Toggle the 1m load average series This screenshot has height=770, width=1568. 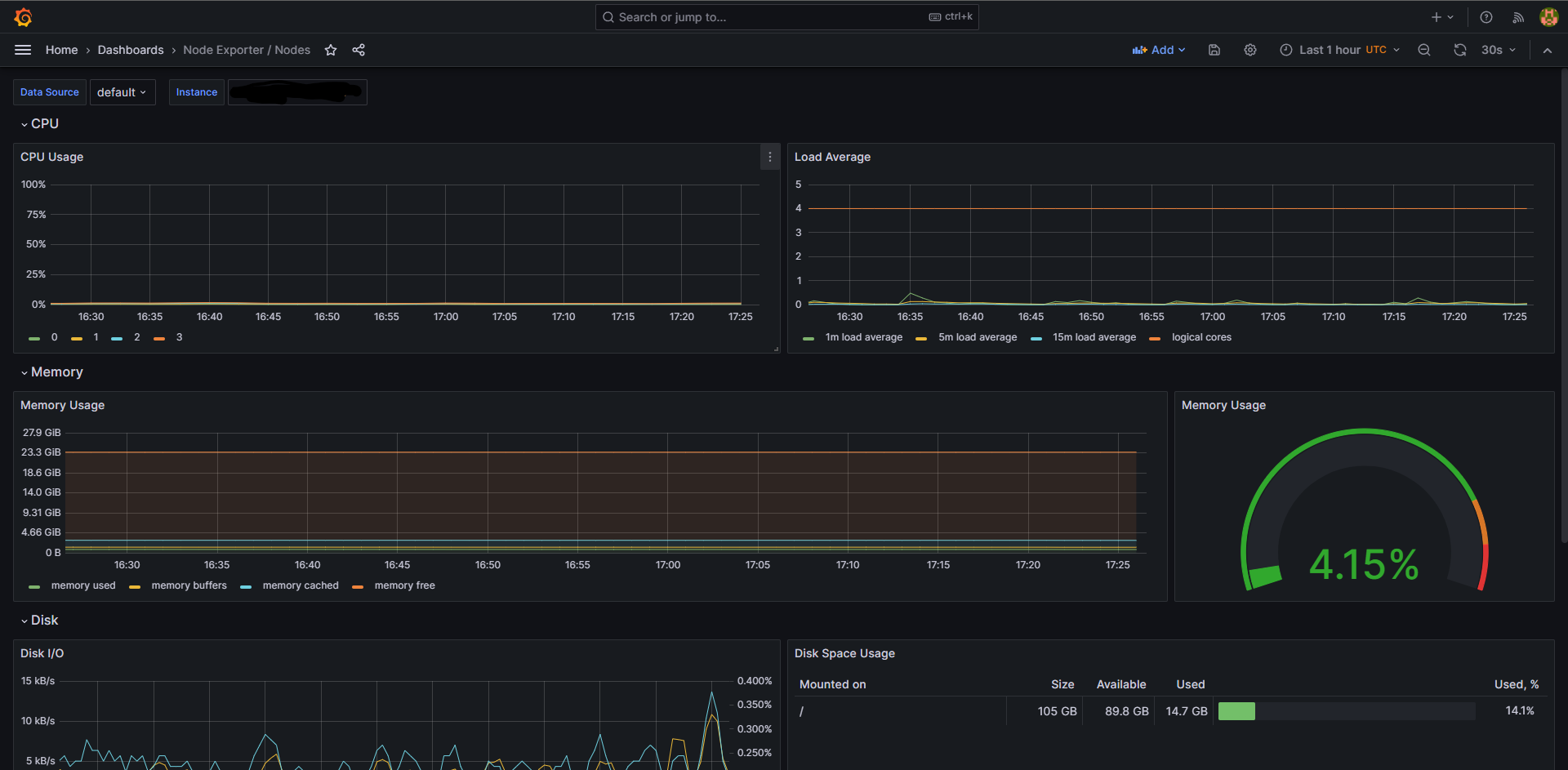click(863, 337)
